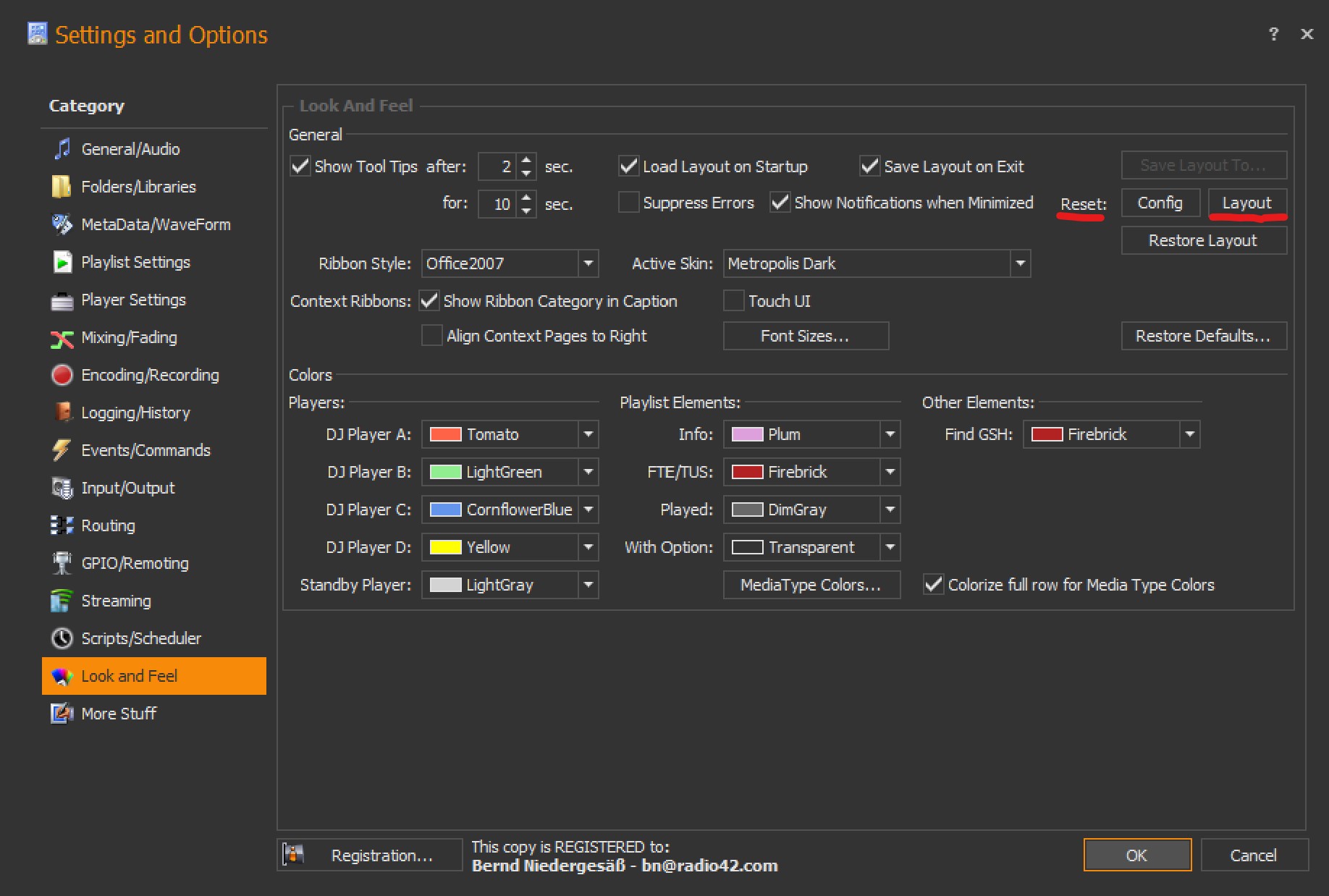Switch to the More Stuff category

(x=119, y=714)
